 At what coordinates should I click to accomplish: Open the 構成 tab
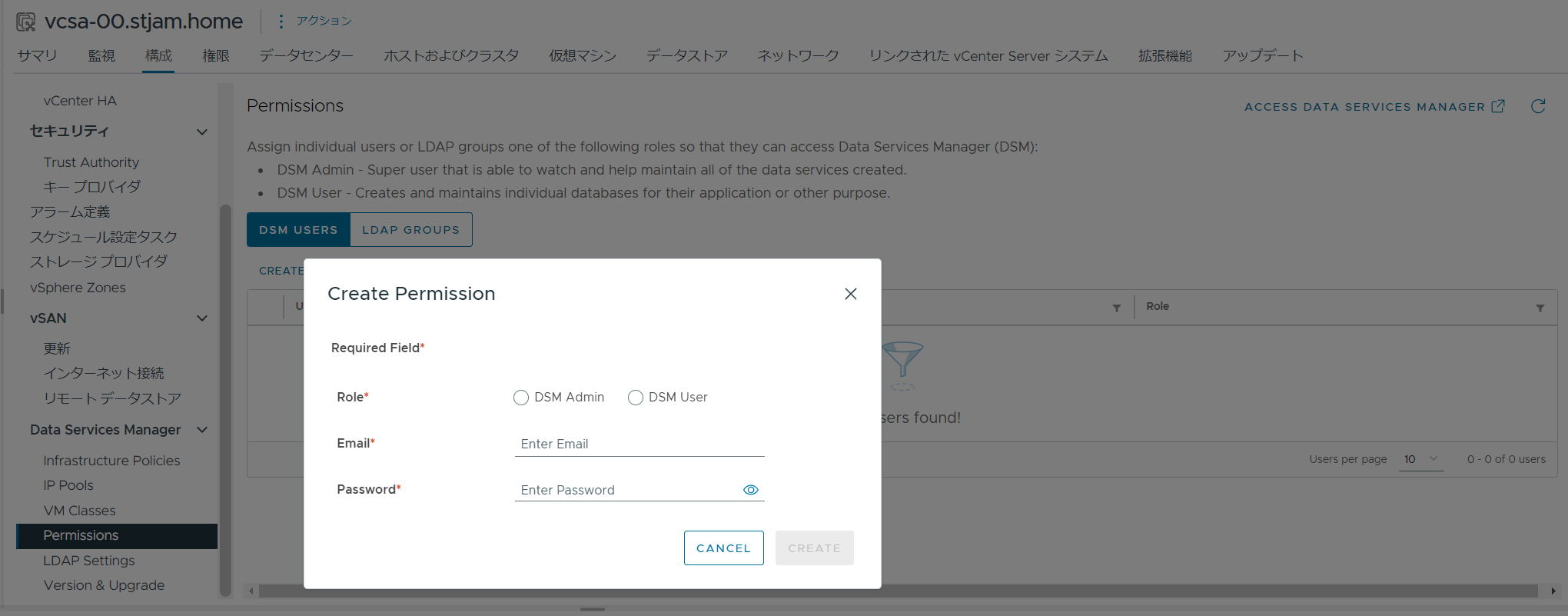tap(158, 55)
